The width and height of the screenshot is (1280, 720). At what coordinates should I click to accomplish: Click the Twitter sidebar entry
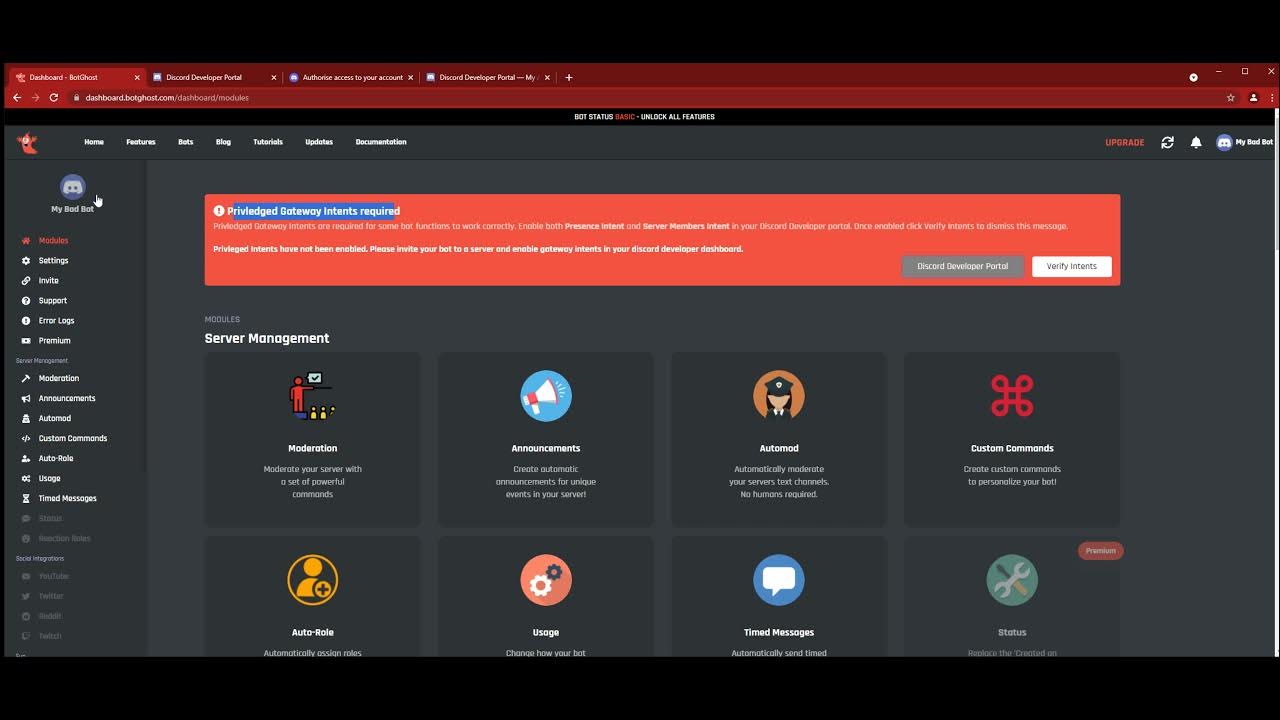51,596
